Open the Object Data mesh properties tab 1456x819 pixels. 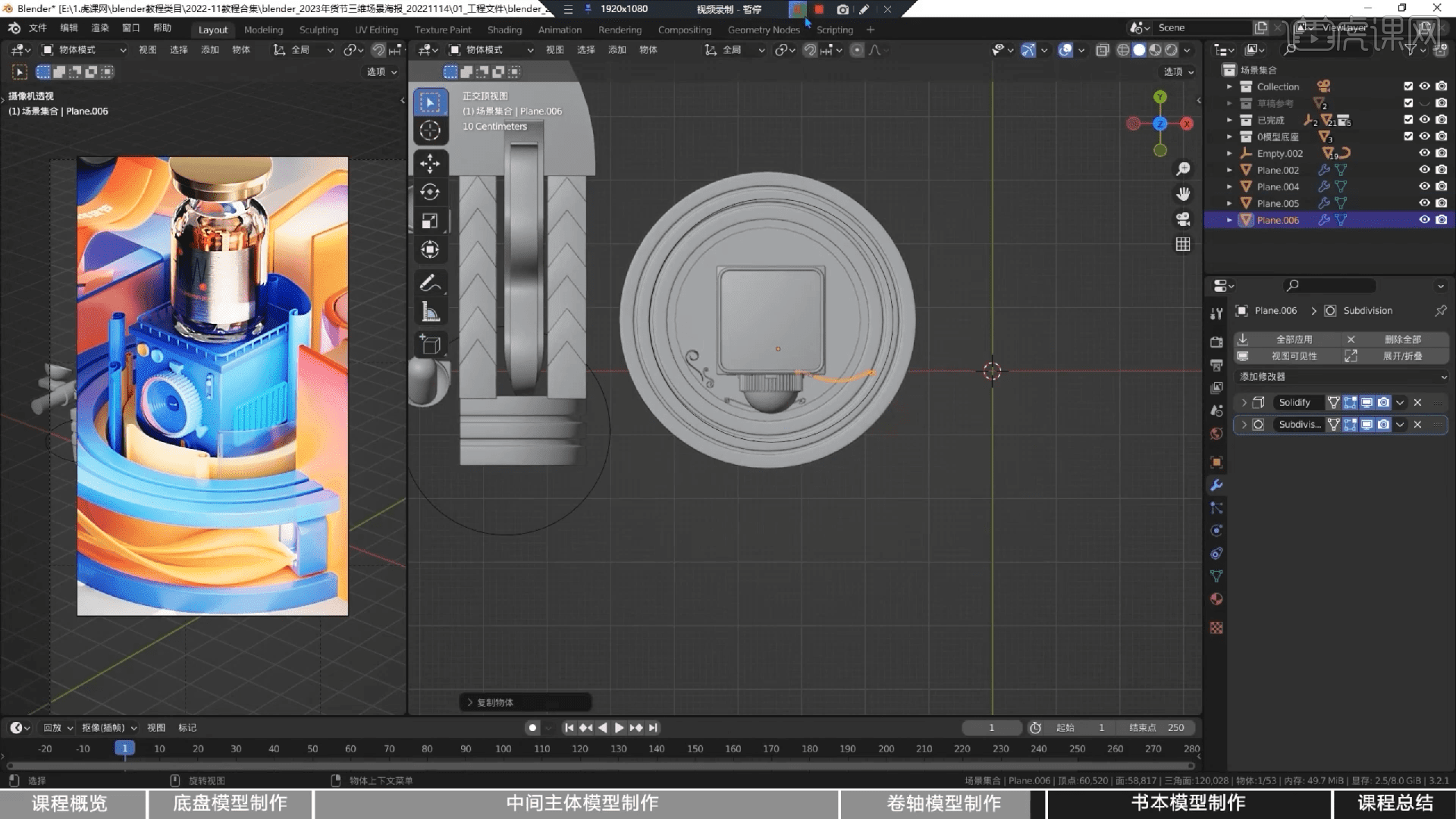tap(1216, 576)
